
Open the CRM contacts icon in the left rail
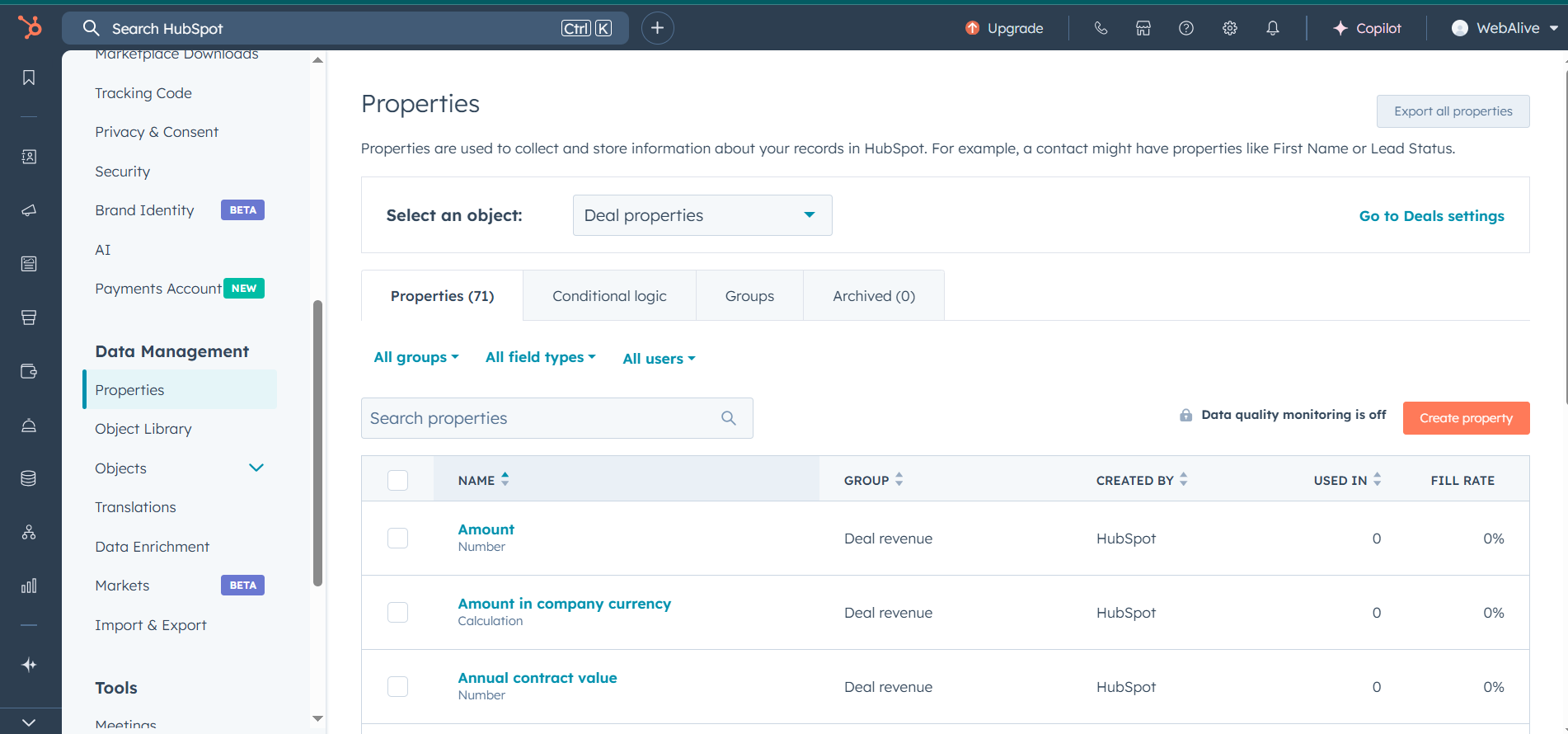29,157
